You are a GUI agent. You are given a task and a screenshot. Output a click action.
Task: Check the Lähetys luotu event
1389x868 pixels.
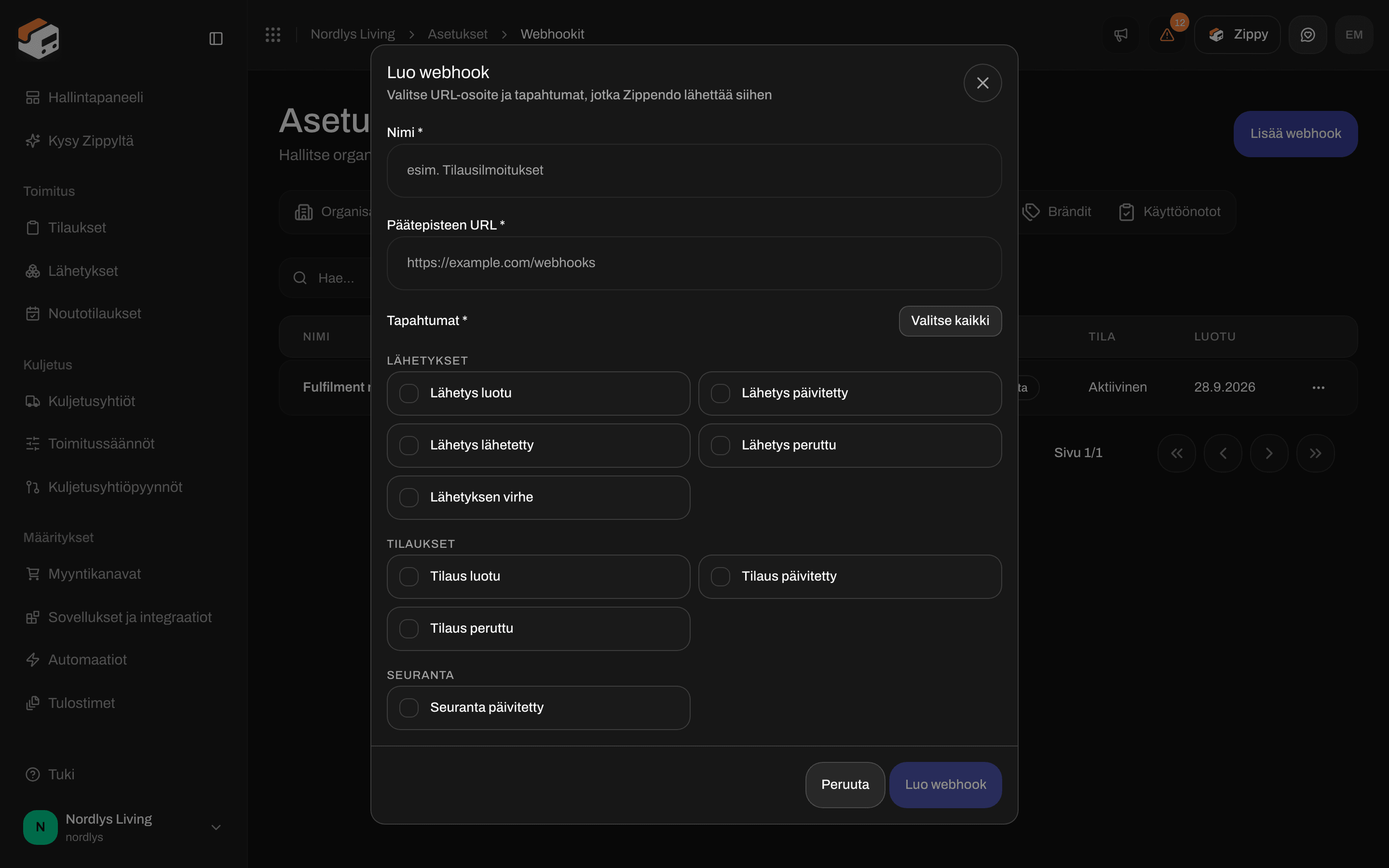pos(538,393)
